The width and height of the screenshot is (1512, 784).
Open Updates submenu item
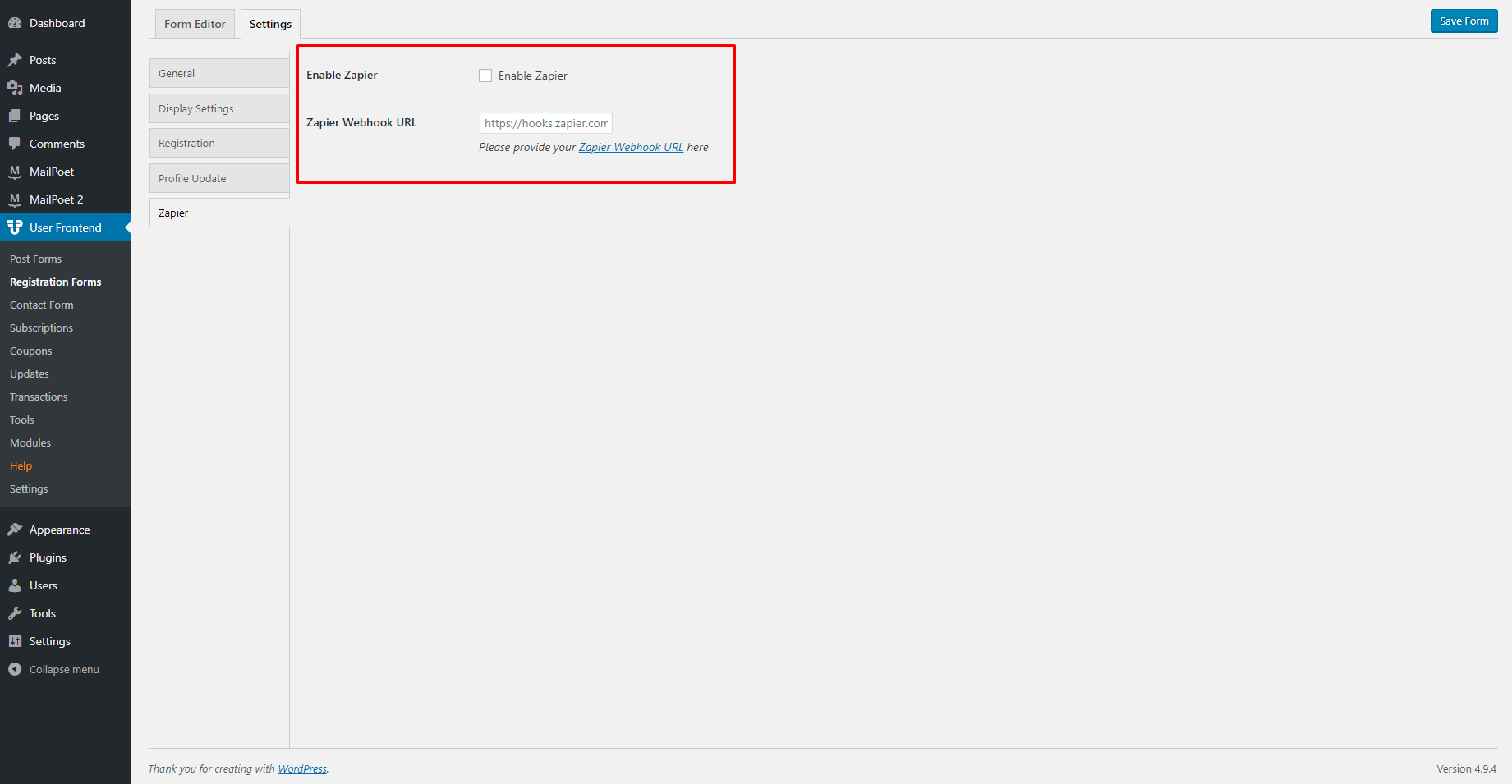(29, 374)
